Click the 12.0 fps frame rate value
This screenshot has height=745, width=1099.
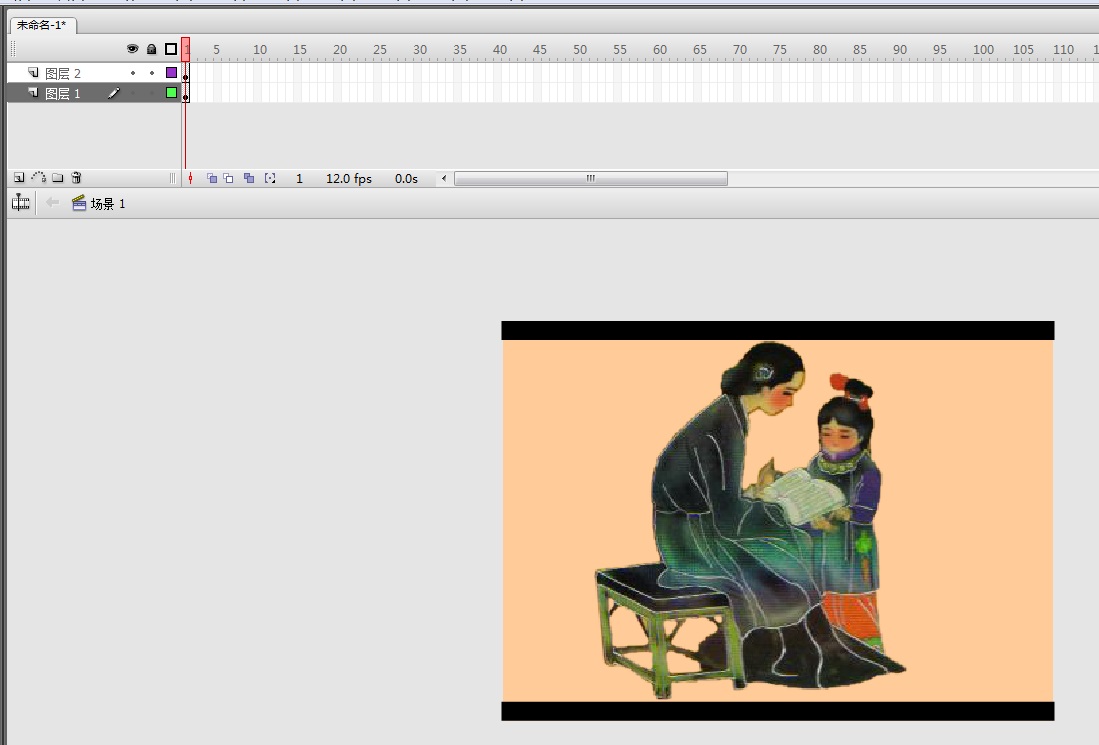tap(349, 179)
